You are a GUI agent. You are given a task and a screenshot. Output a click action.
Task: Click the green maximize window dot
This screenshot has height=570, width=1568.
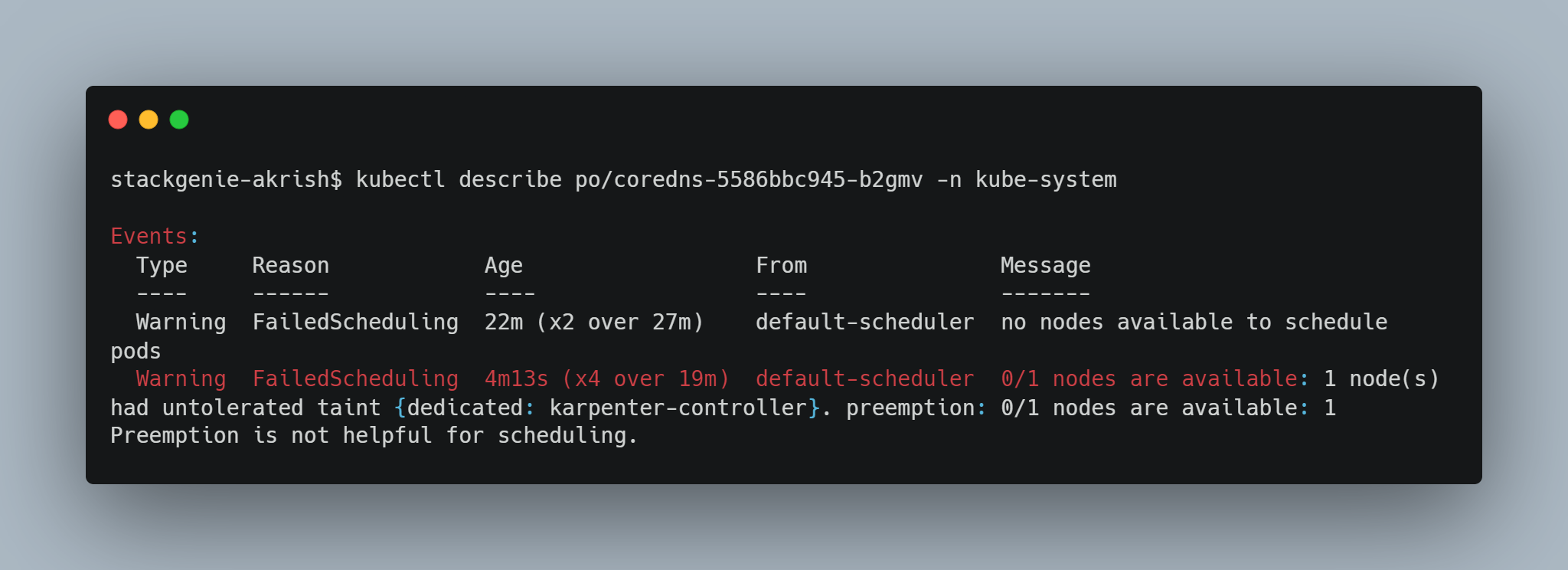[x=179, y=120]
